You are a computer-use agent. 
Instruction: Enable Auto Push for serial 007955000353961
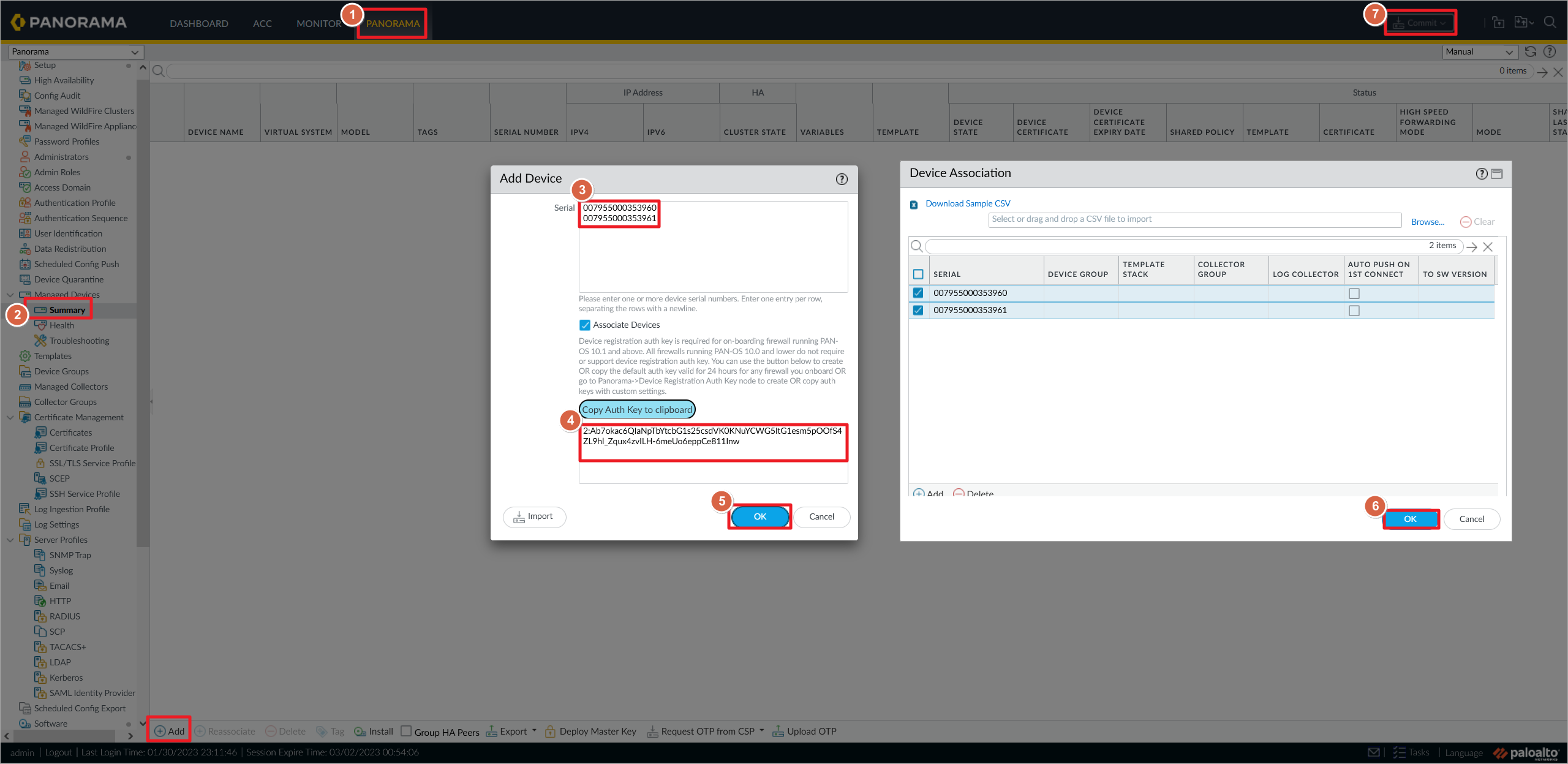coord(1354,311)
